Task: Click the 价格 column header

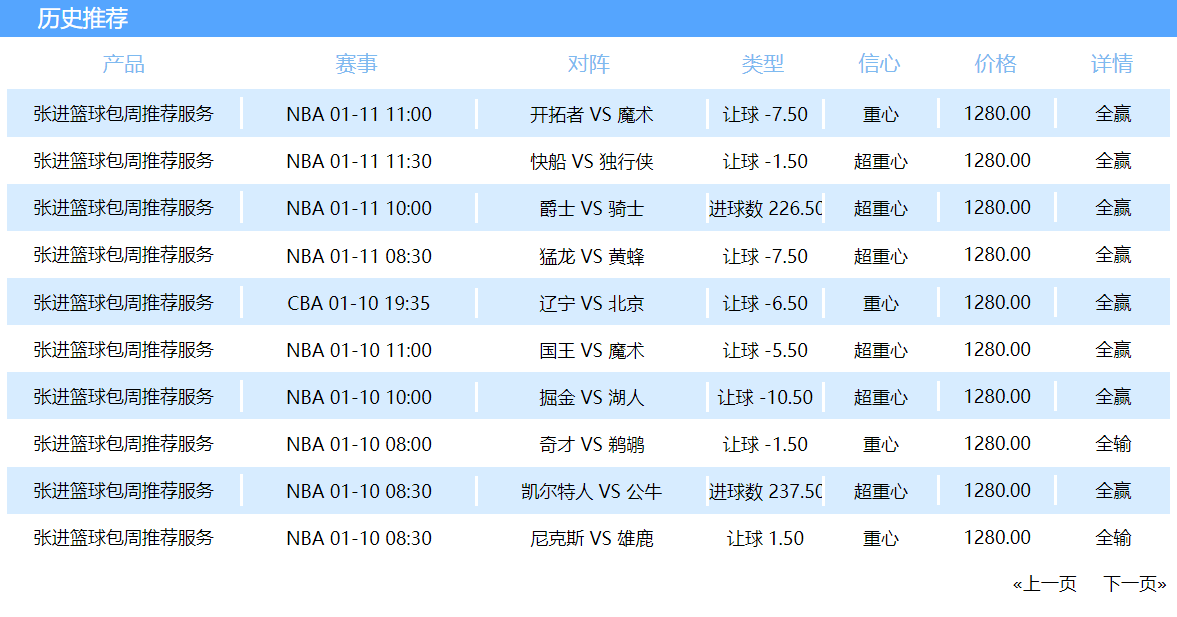Action: coord(996,64)
